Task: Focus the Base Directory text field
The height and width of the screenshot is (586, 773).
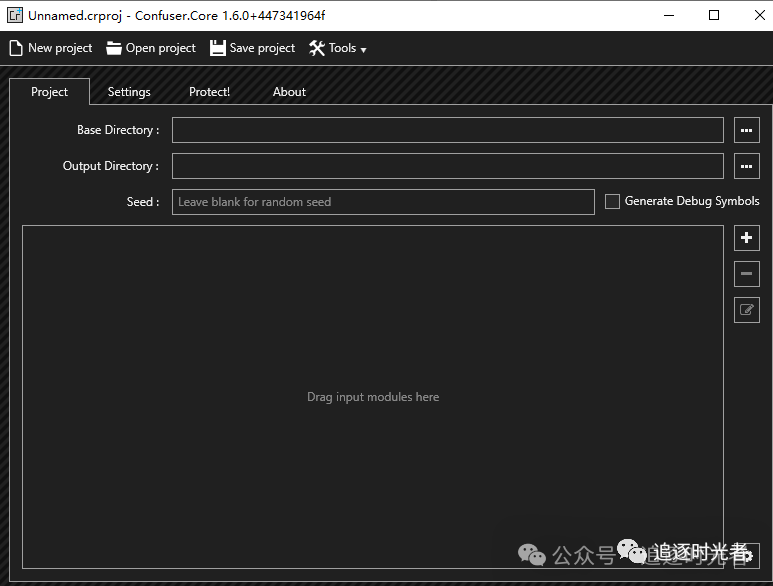Action: 447,130
